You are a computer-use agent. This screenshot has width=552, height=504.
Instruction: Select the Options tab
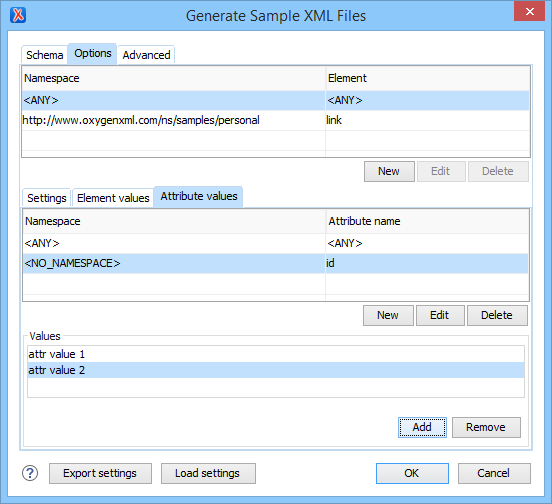93,53
